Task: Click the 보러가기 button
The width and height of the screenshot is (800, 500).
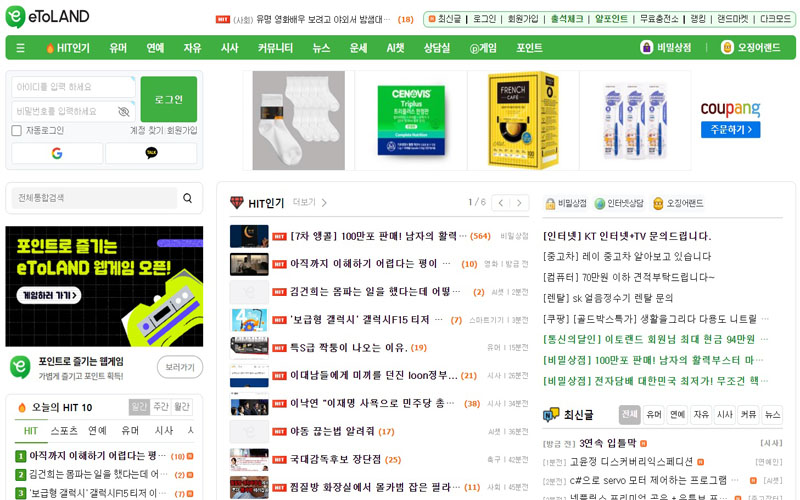Action: pos(180,367)
